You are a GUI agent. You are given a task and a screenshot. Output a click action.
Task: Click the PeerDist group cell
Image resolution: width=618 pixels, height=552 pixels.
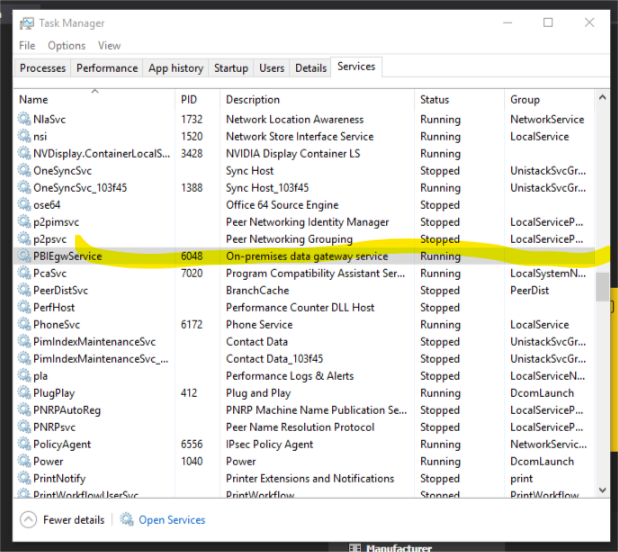point(529,290)
